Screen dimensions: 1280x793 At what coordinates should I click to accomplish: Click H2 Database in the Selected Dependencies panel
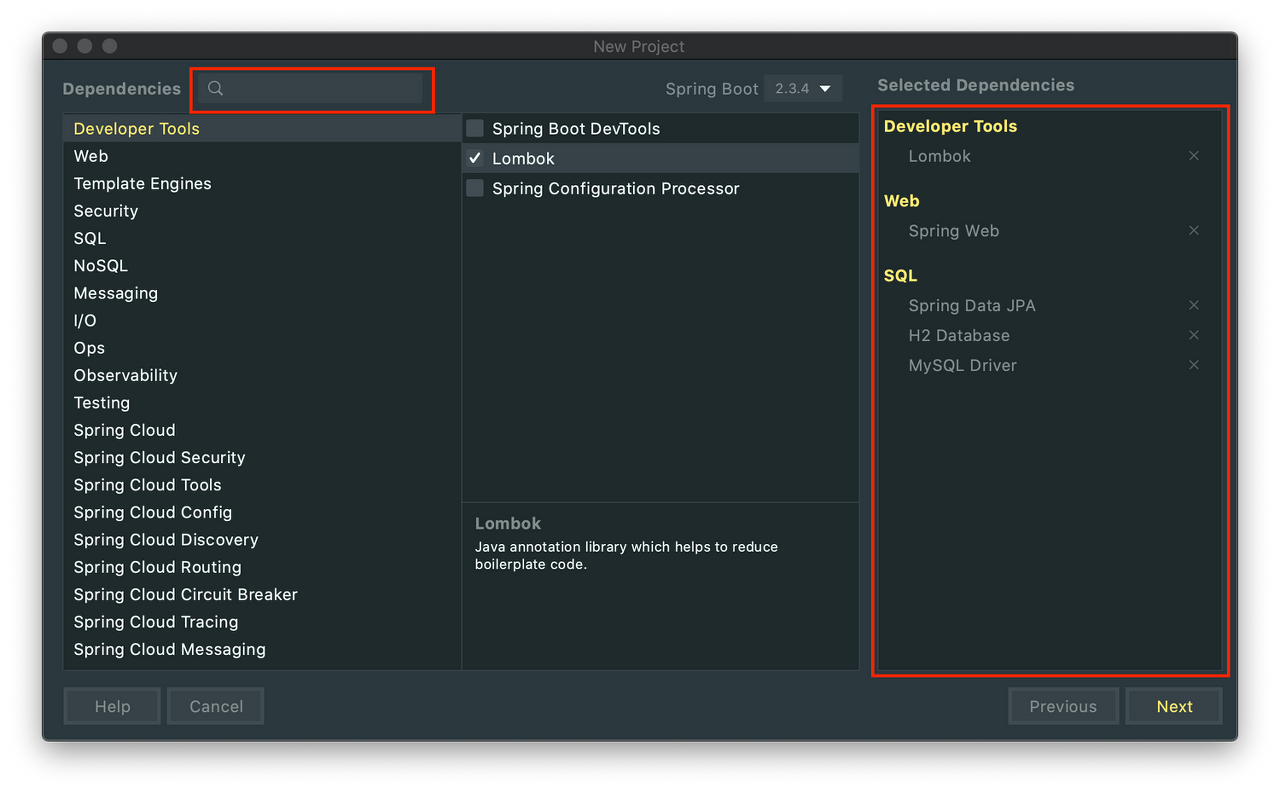(x=959, y=336)
